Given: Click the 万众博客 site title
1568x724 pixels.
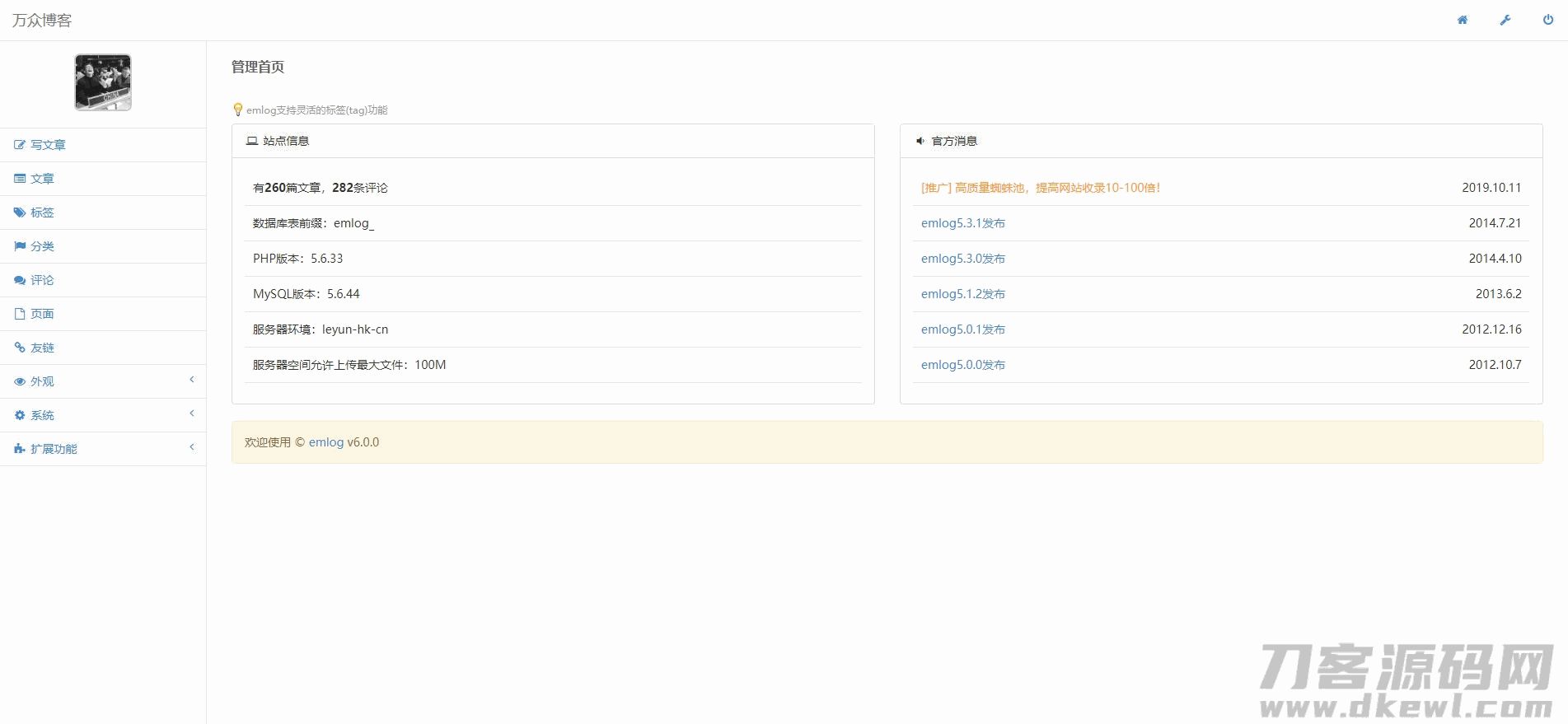Looking at the screenshot, I should point(42,20).
